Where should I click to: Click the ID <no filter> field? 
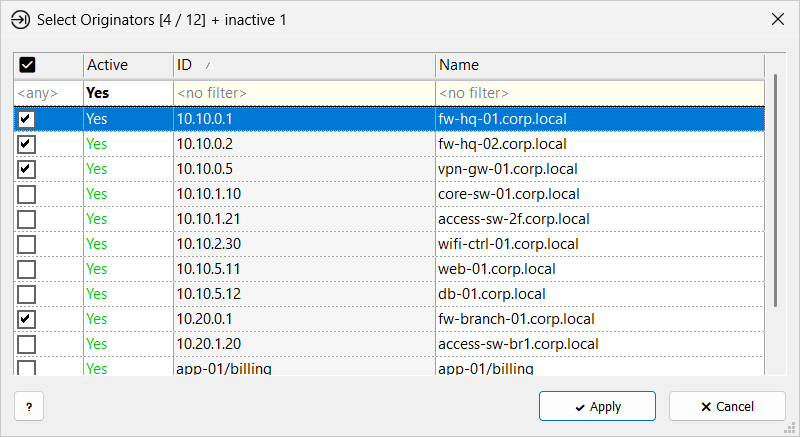pyautogui.click(x=304, y=93)
